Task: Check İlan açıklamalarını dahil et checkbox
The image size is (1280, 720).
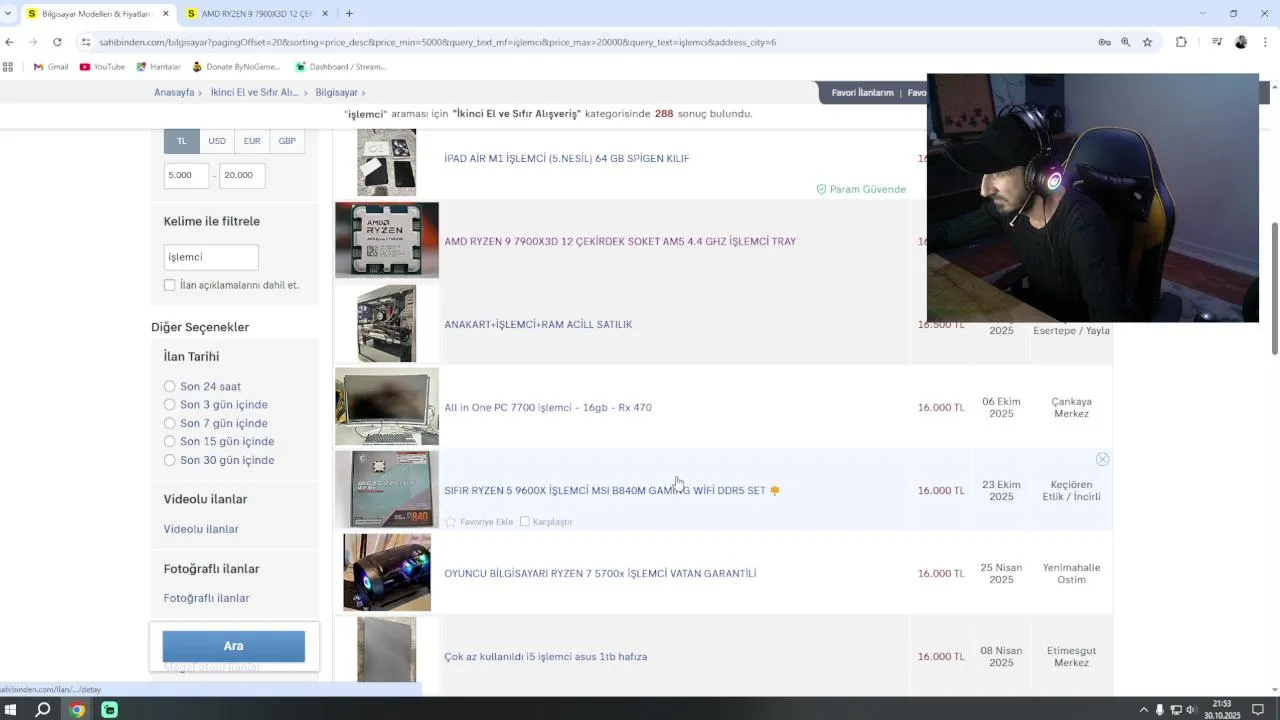Action: coord(170,285)
